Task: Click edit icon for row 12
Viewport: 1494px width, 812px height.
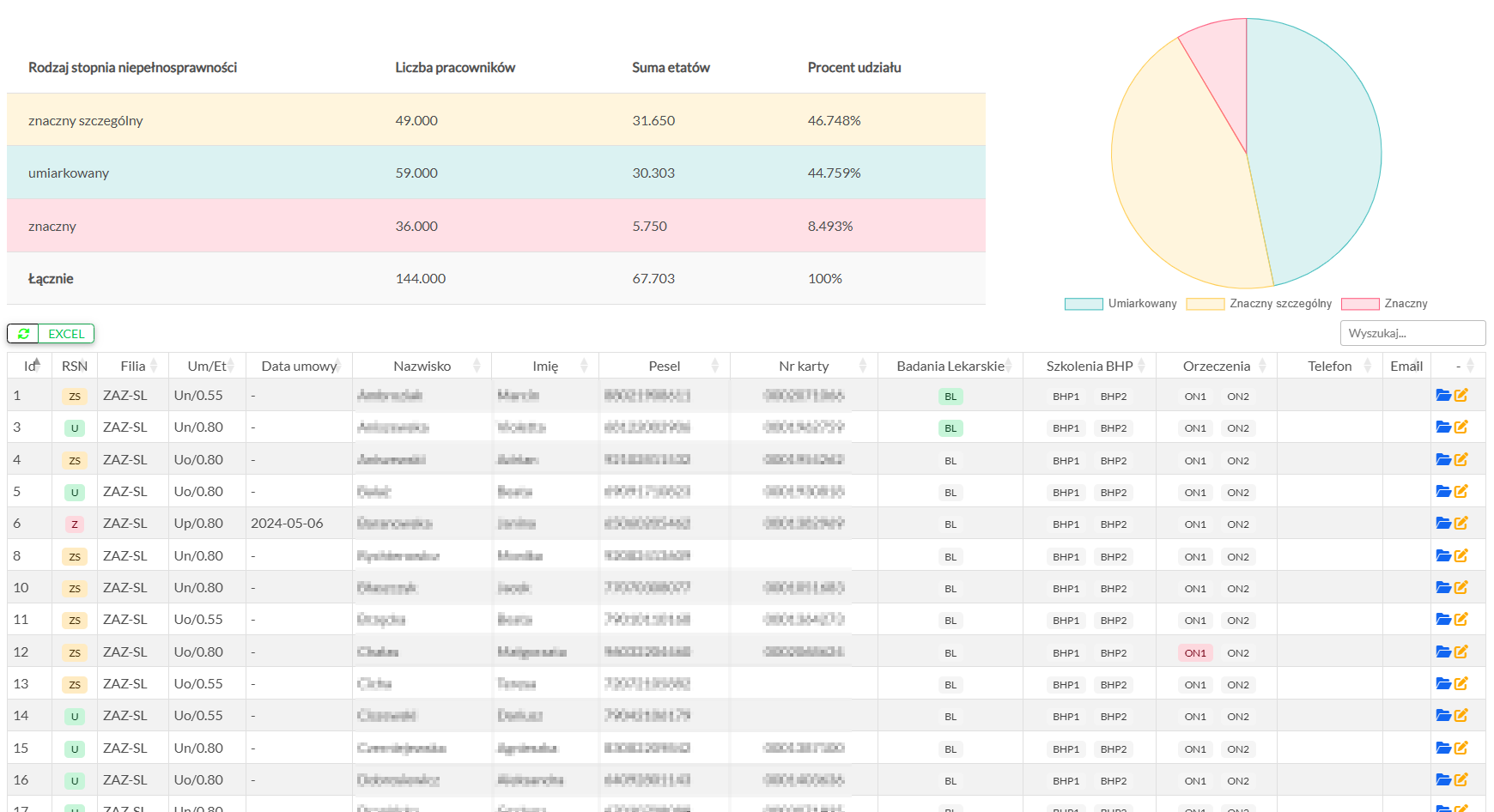Action: pyautogui.click(x=1461, y=652)
